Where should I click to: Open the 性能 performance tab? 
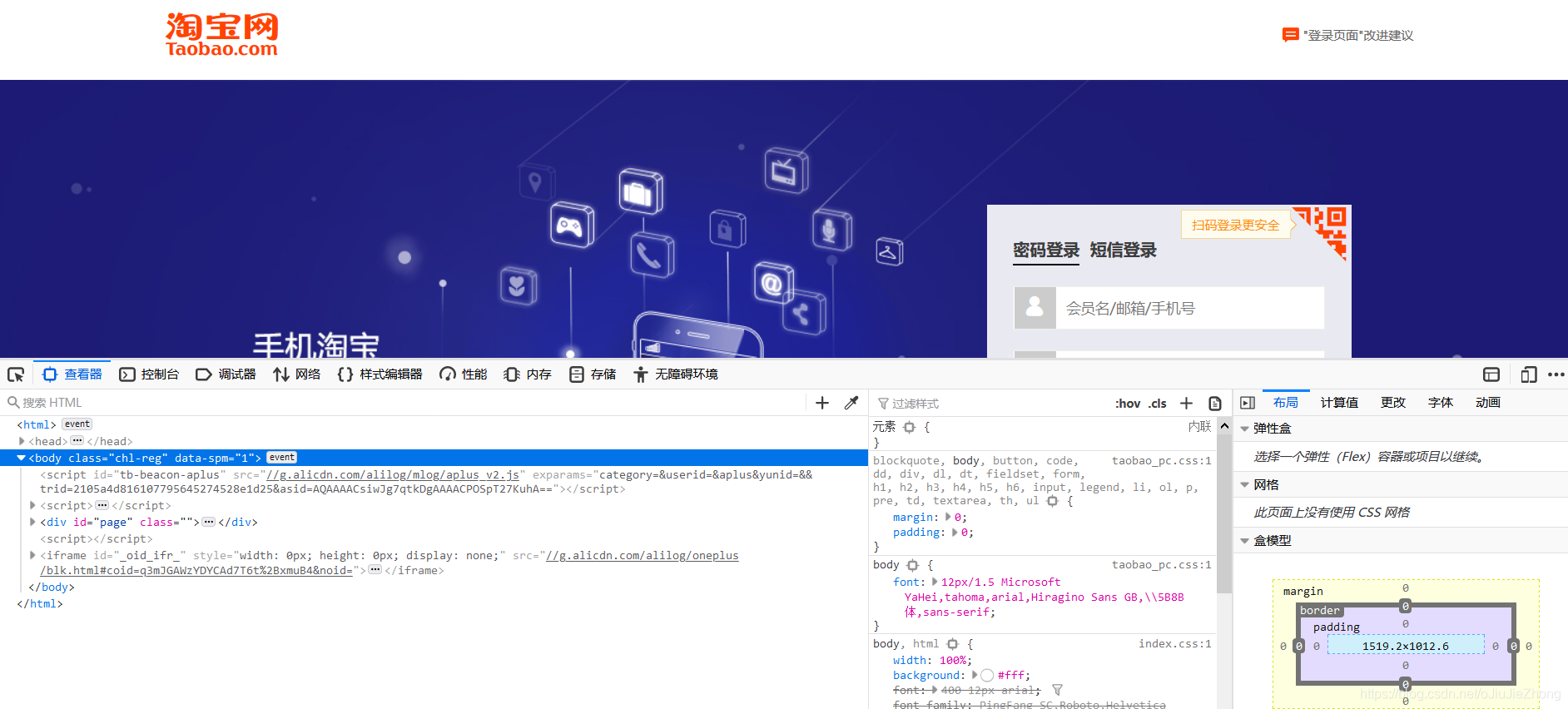point(464,374)
